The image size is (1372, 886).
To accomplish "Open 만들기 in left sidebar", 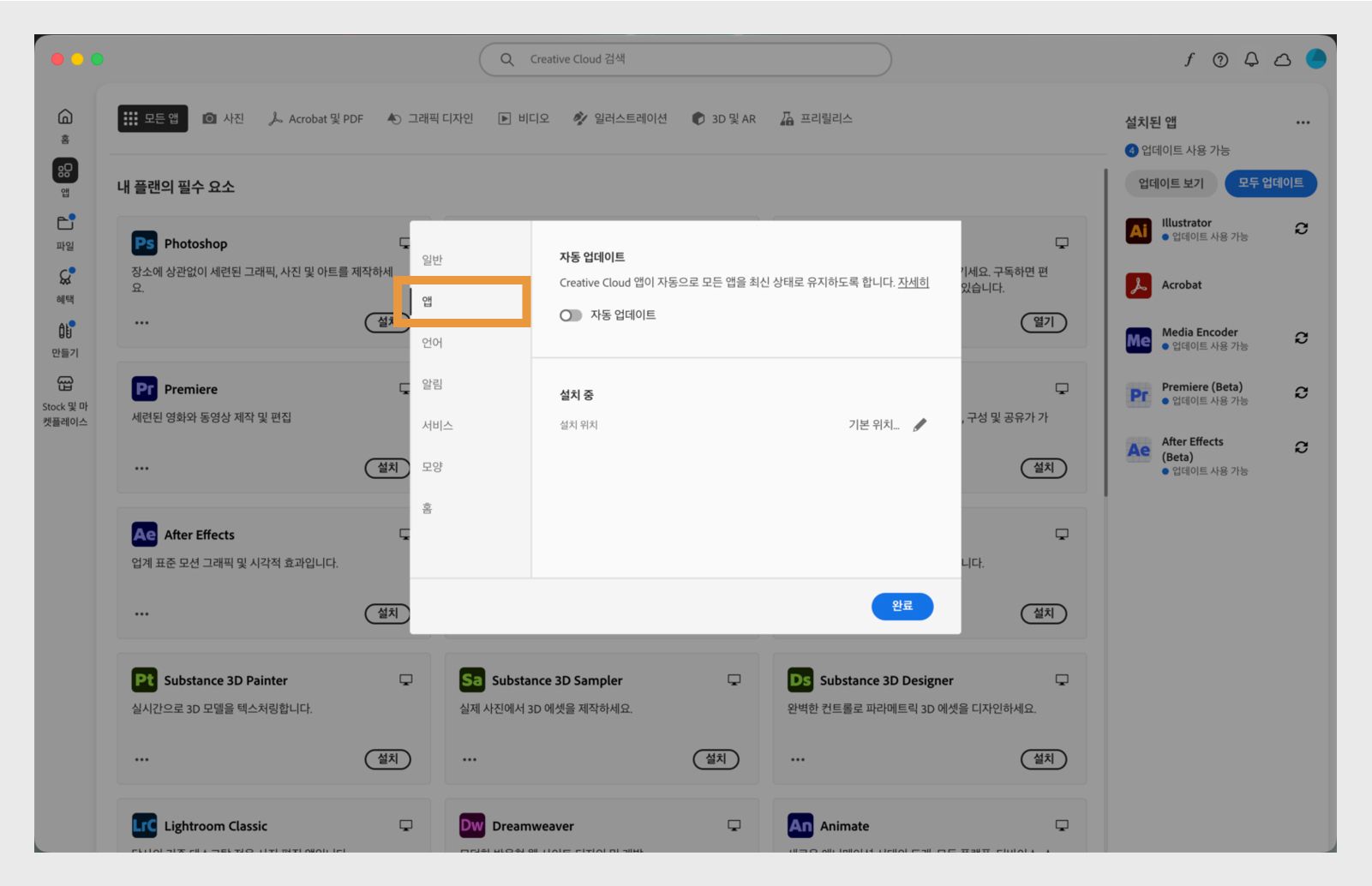I will point(65,338).
